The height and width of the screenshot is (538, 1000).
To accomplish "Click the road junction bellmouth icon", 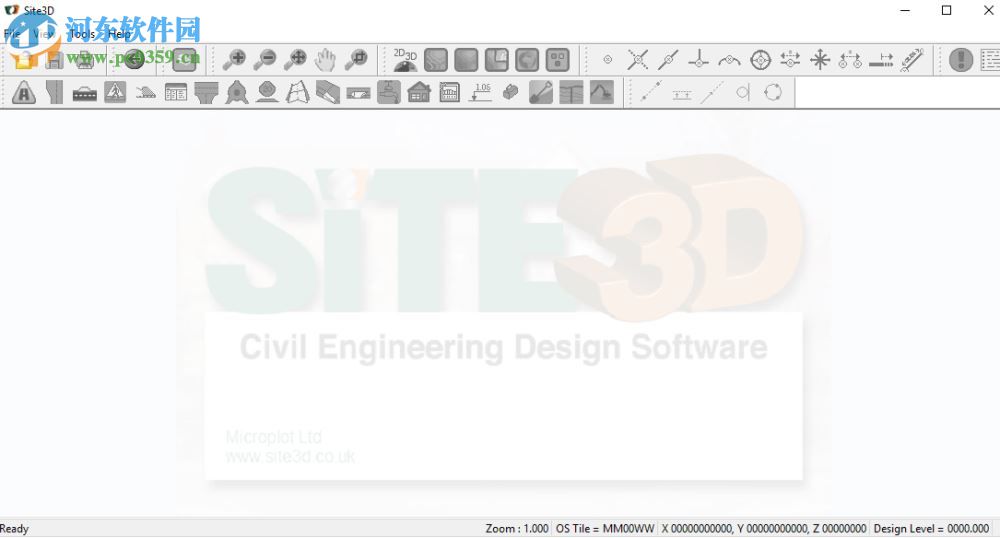I will tap(207, 92).
